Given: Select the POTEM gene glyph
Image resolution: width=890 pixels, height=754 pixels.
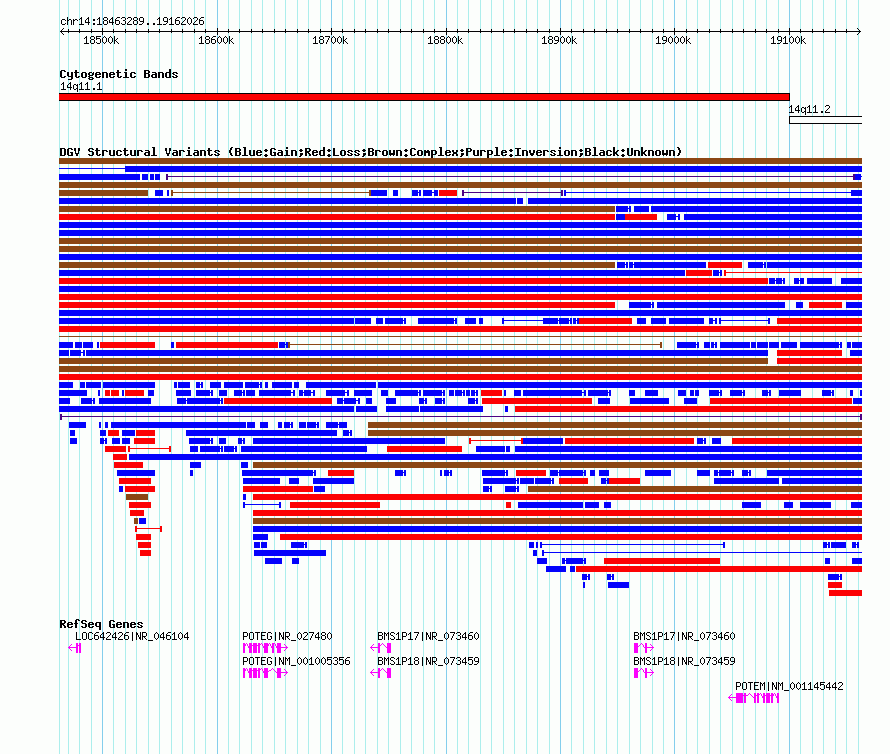Looking at the screenshot, I should point(754,698).
